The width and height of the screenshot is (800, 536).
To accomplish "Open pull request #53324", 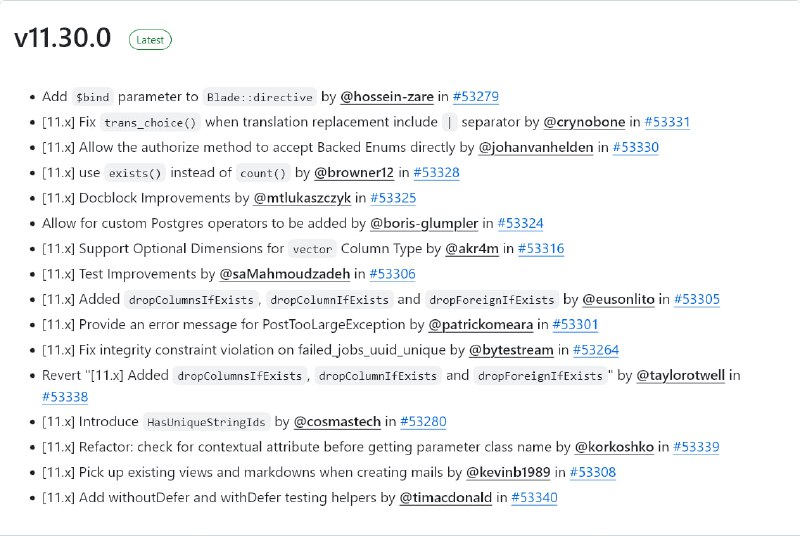I will [x=520, y=223].
